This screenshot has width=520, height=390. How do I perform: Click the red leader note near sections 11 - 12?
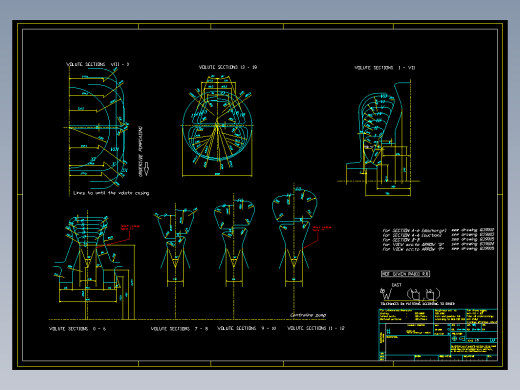tap(322, 229)
